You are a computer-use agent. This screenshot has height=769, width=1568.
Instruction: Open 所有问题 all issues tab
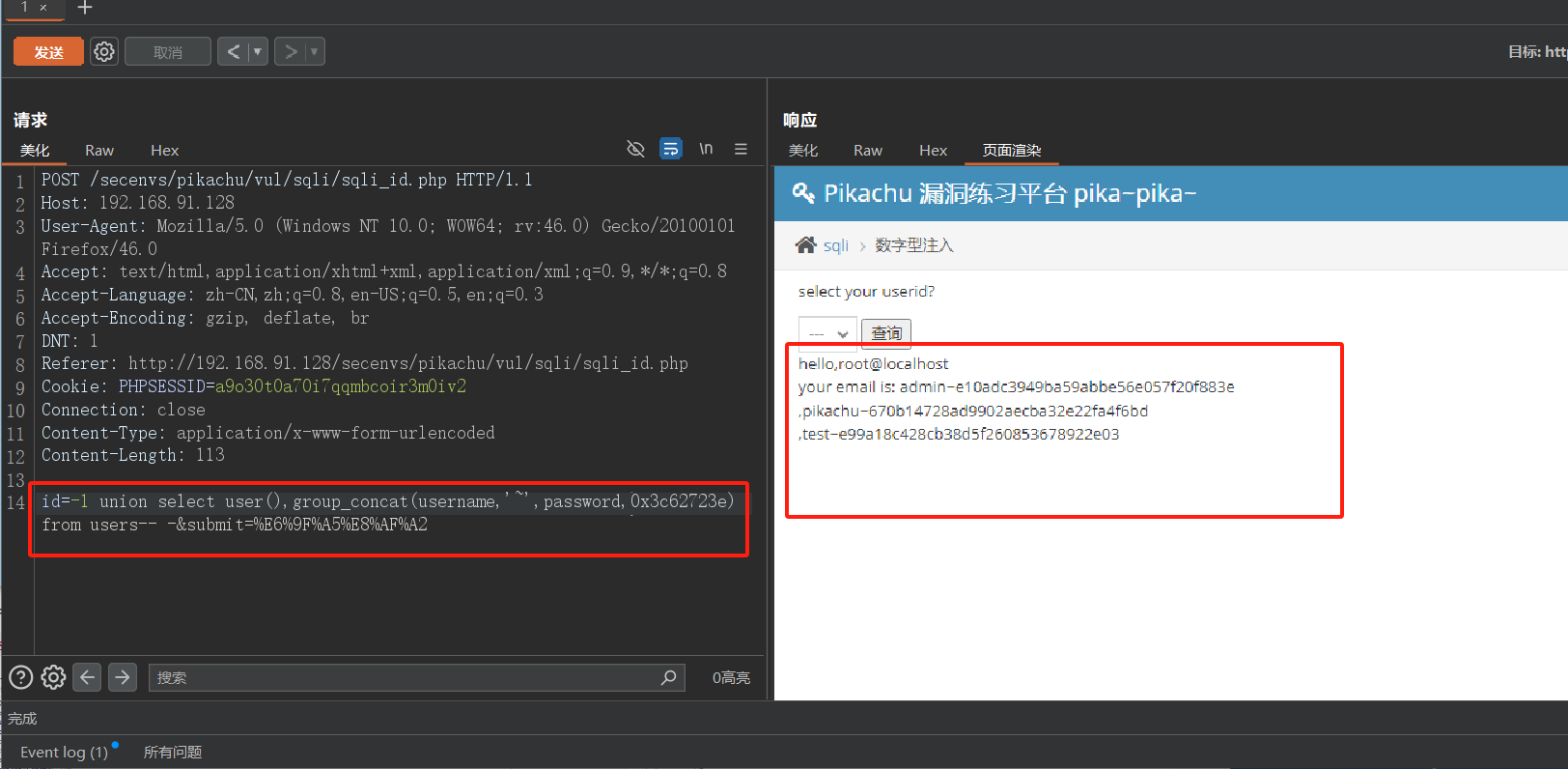(173, 753)
